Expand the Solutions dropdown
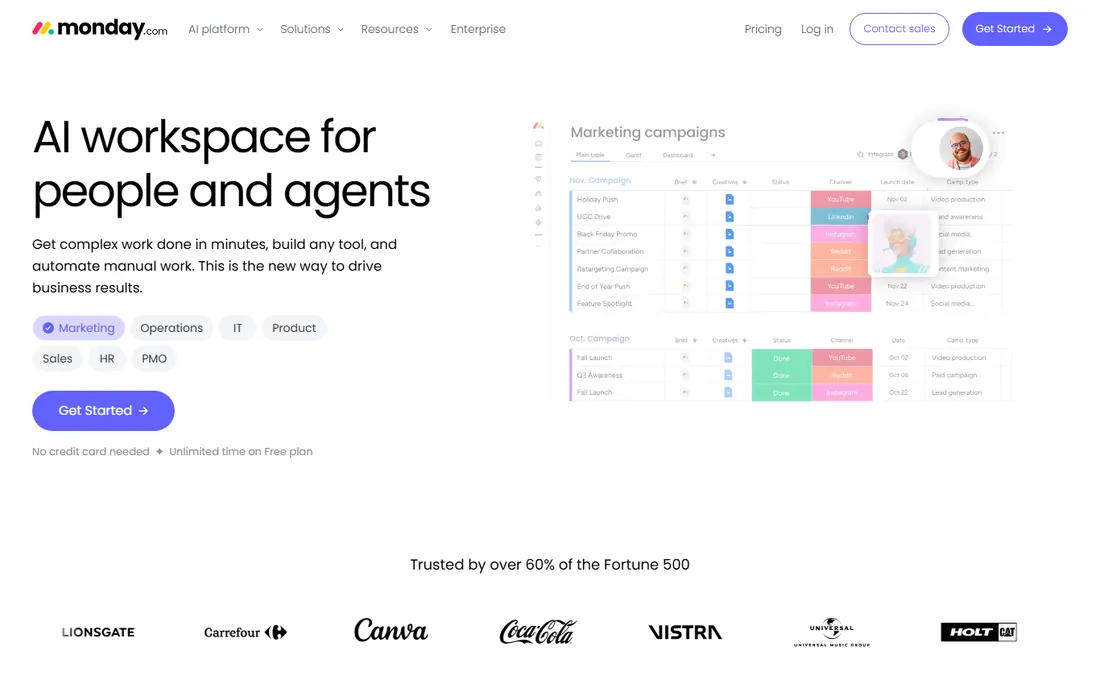This screenshot has width=1100, height=688. coord(312,29)
